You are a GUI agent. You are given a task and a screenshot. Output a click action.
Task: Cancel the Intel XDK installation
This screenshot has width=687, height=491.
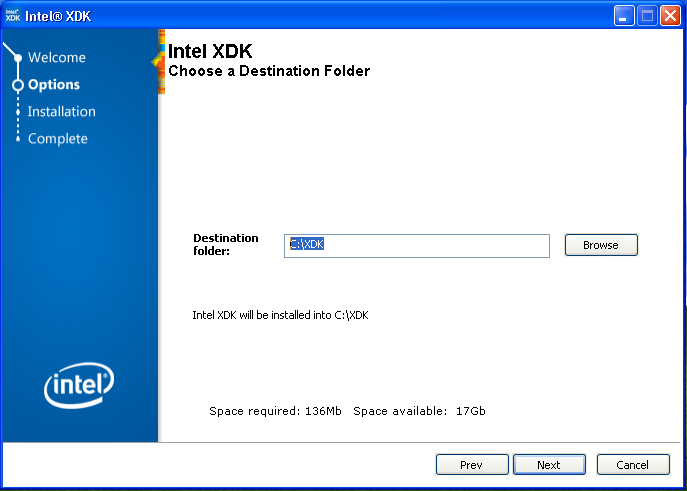click(633, 464)
